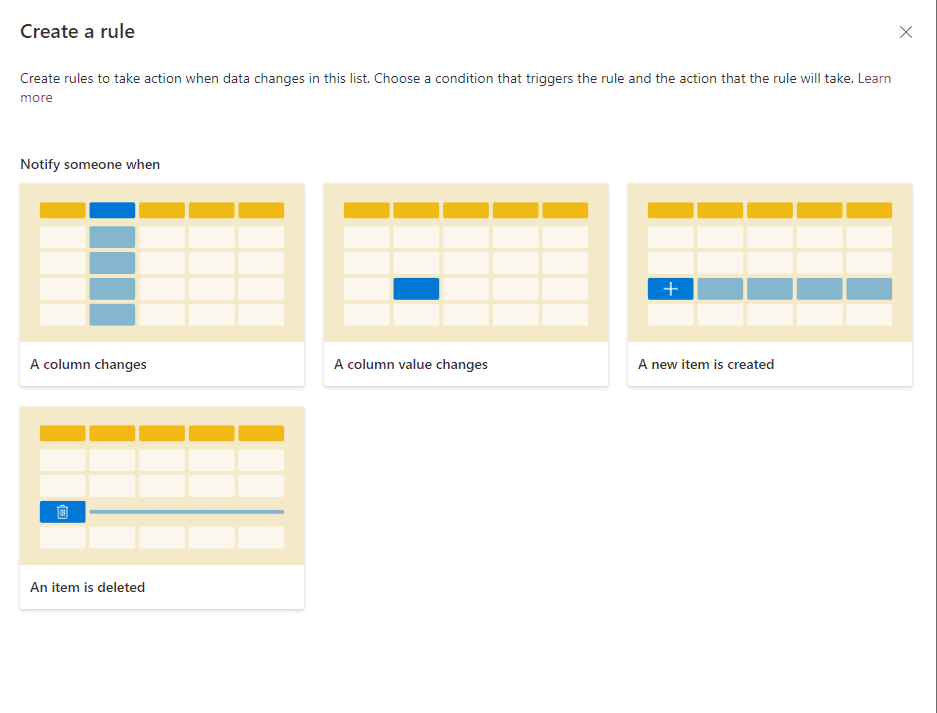Click the 'Create a rule' heading
Image resolution: width=937 pixels, height=713 pixels.
77,31
